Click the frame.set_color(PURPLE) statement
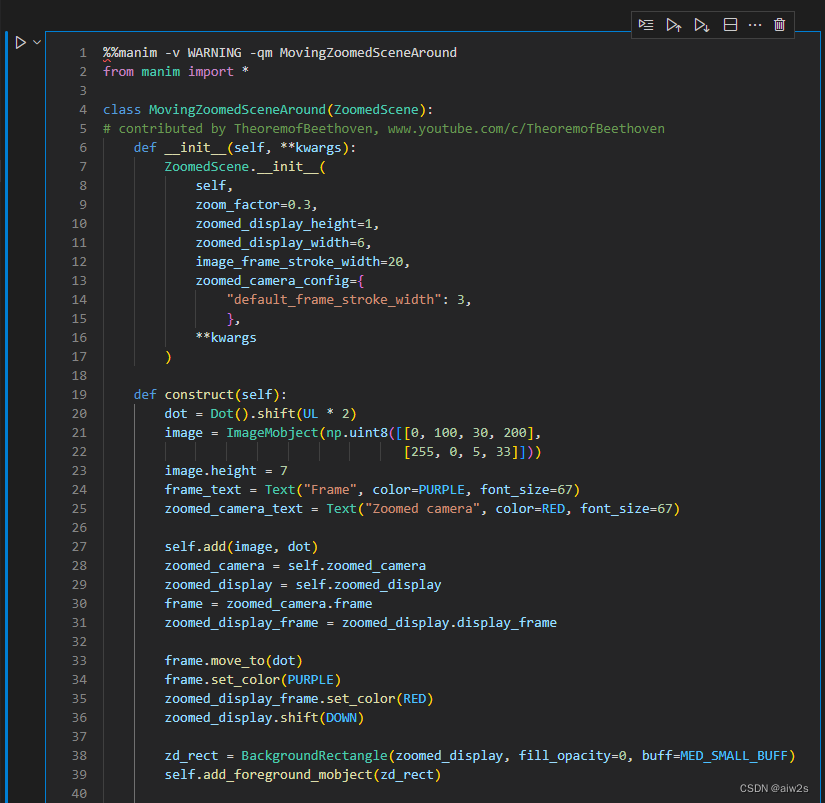The width and height of the screenshot is (825, 803). pos(253,679)
